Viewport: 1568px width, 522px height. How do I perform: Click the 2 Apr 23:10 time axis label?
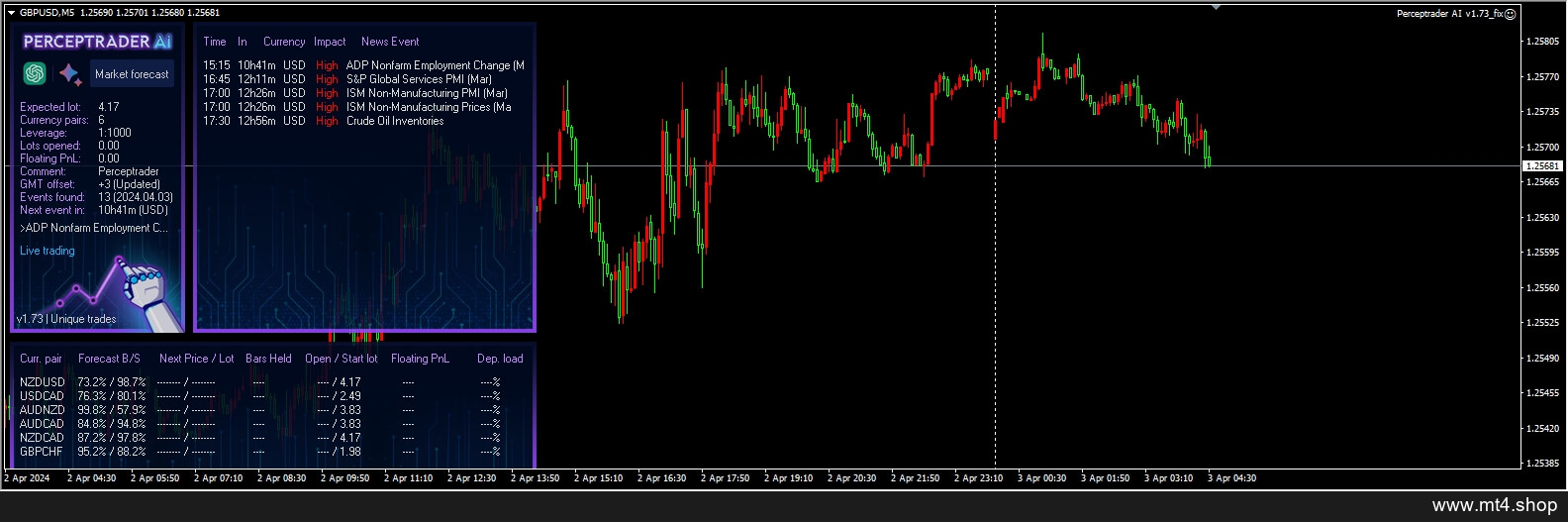tap(978, 478)
